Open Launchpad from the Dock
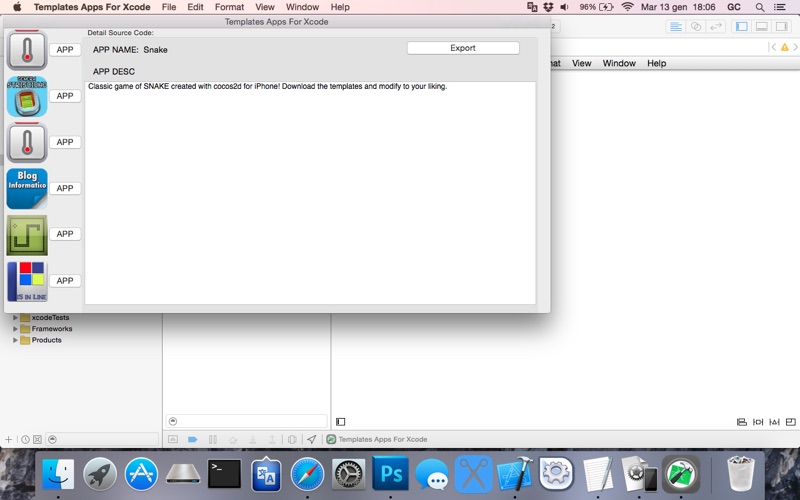 tap(99, 474)
